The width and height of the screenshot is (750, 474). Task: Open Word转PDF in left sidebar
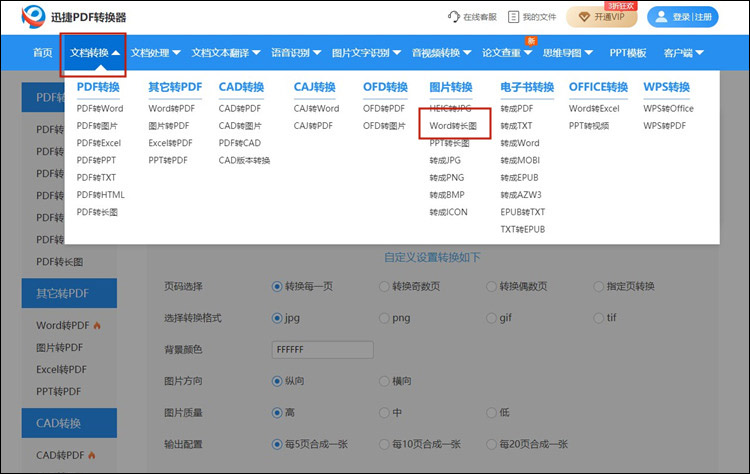[63, 325]
